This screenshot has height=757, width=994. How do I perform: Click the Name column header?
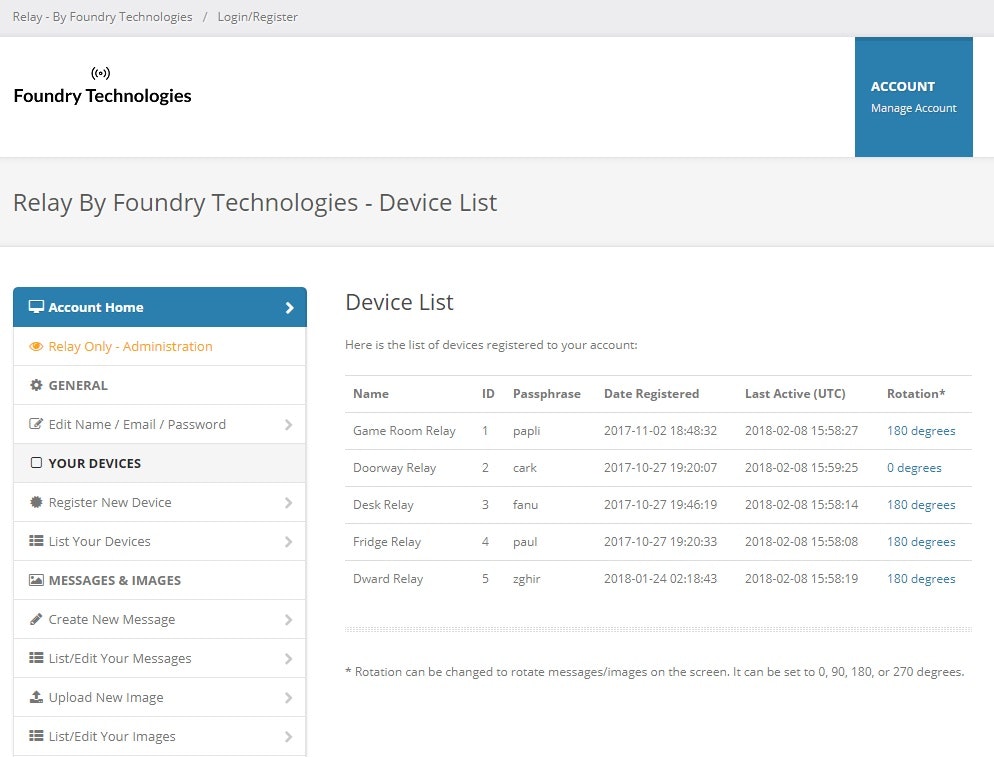[x=371, y=394]
